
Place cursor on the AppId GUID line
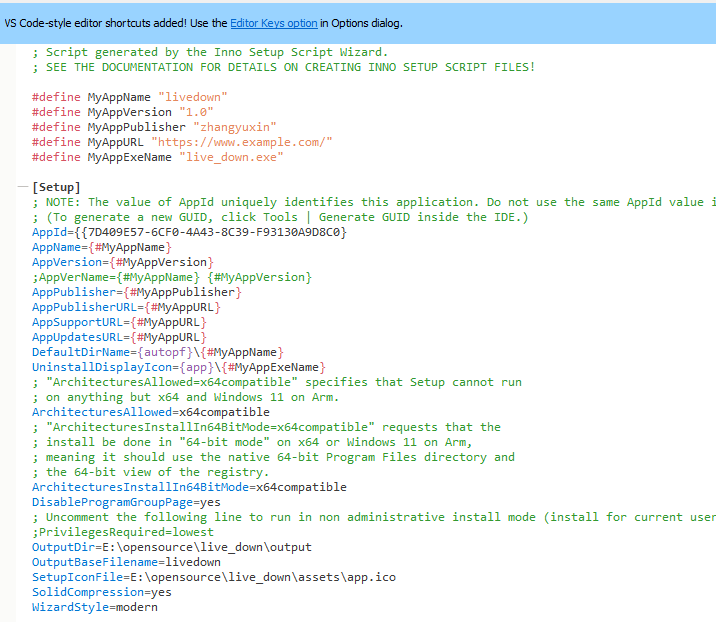(x=190, y=232)
